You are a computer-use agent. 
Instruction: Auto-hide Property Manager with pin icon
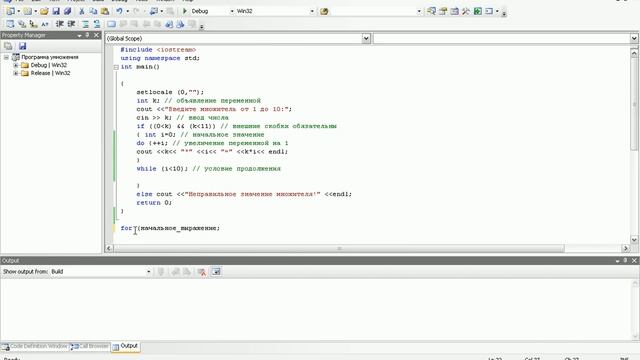(x=87, y=36)
